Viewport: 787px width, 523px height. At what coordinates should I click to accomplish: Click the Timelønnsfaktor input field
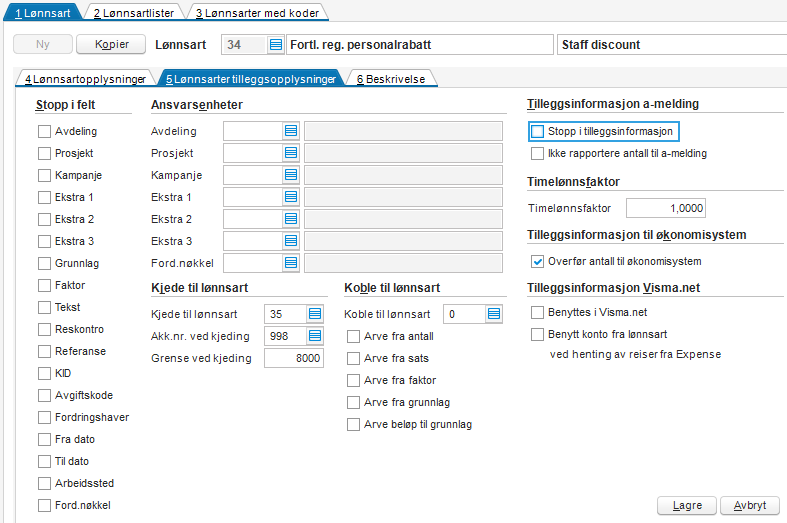tap(666, 208)
